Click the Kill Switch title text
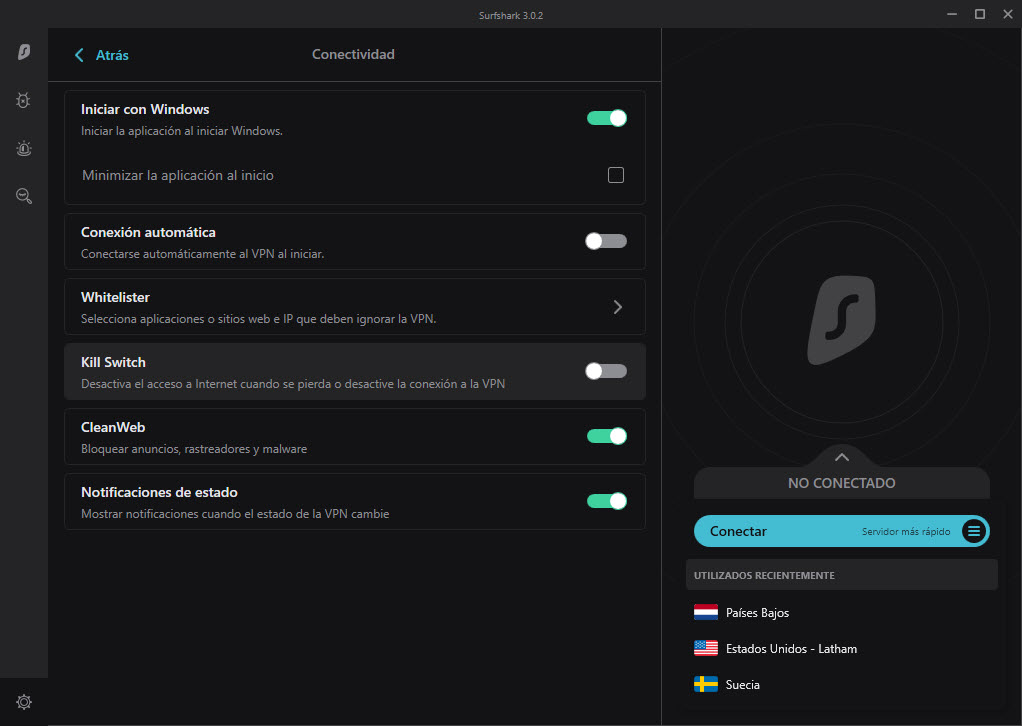 pyautogui.click(x=113, y=362)
